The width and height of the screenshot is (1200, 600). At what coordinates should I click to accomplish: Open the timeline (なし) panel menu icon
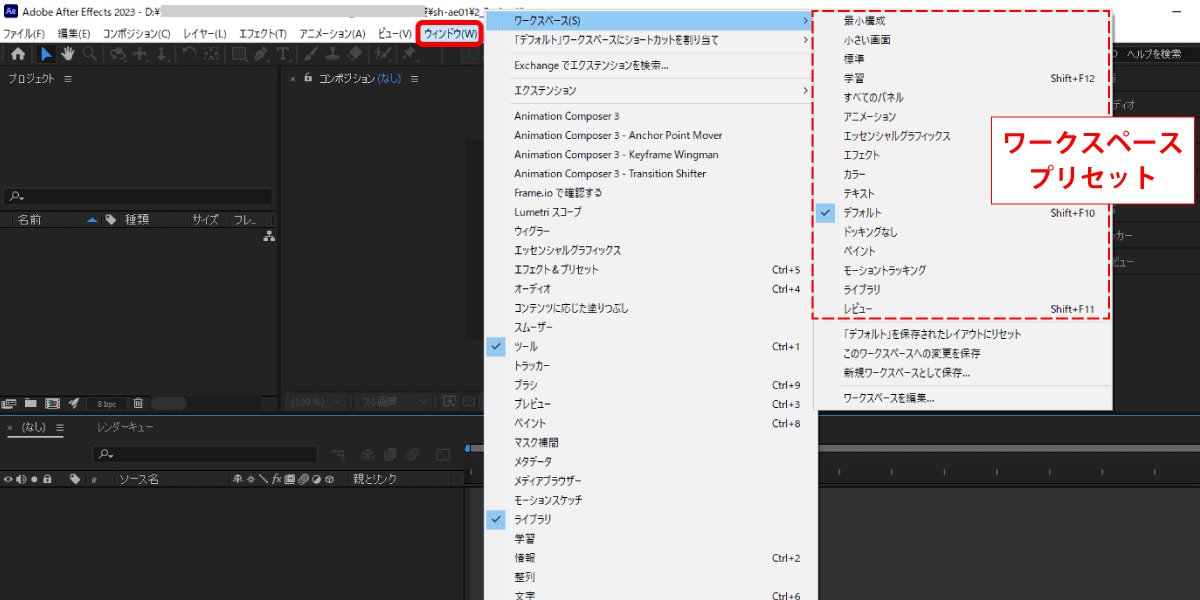[x=60, y=428]
